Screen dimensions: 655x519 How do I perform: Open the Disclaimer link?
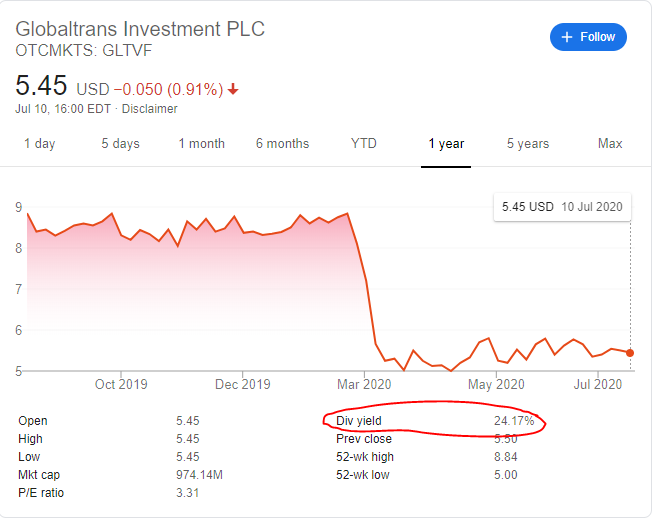point(150,109)
